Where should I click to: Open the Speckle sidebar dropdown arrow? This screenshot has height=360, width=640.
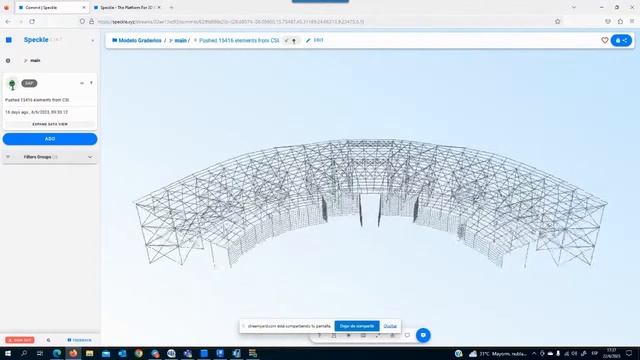point(92,40)
